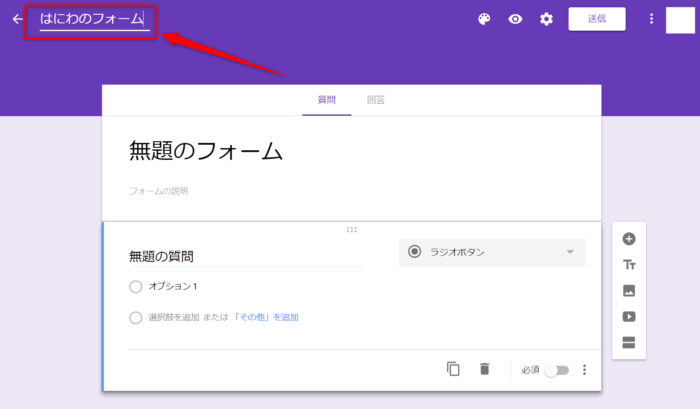Click the eye preview icon

point(515,19)
